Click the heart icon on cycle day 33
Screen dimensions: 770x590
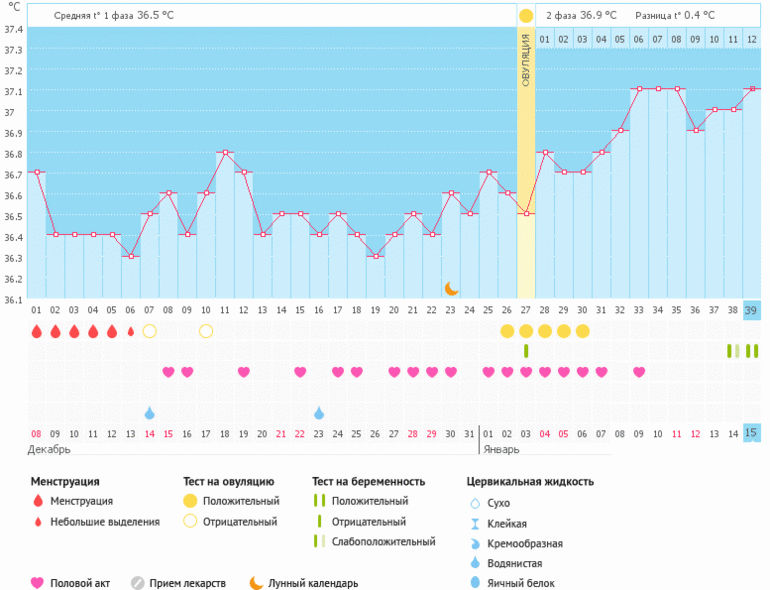click(x=639, y=372)
